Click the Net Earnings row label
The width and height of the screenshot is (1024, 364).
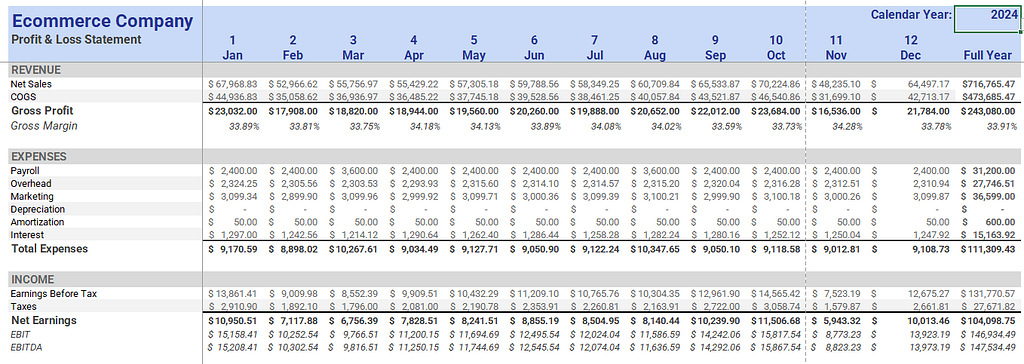[x=44, y=321]
